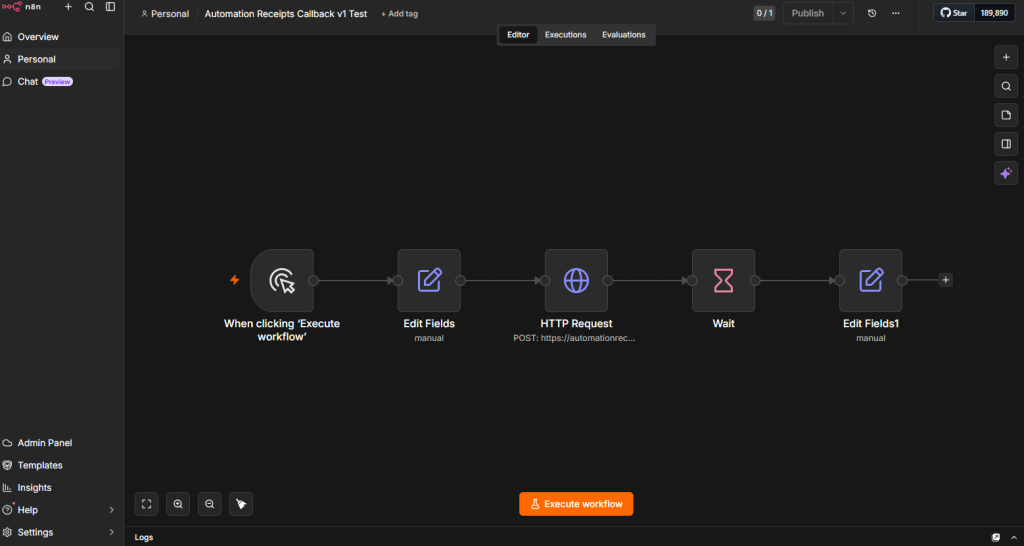Click the GitHub Star button
1024x546 pixels.
pyautogui.click(x=953, y=13)
